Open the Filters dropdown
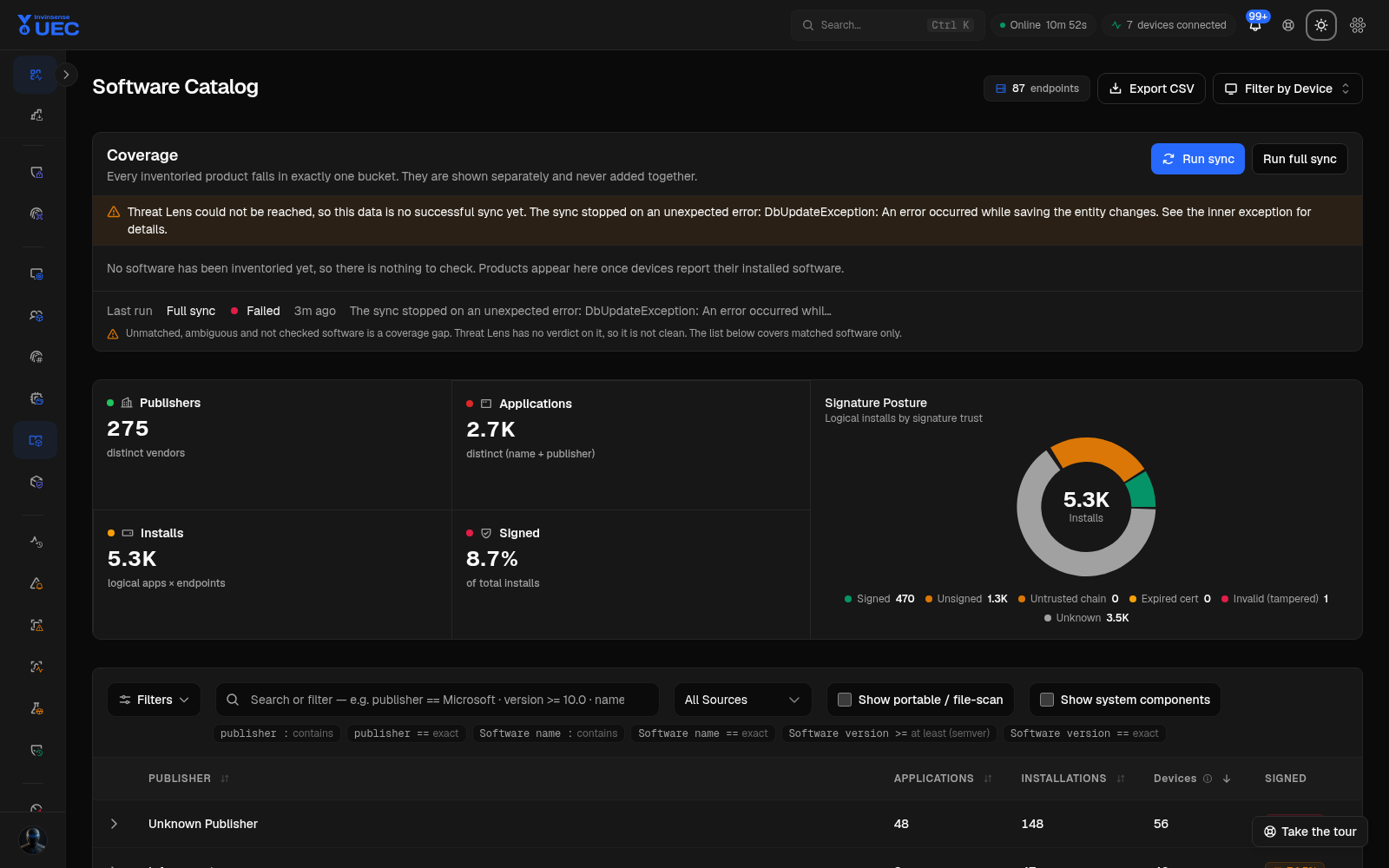The width and height of the screenshot is (1389, 868). pos(154,700)
